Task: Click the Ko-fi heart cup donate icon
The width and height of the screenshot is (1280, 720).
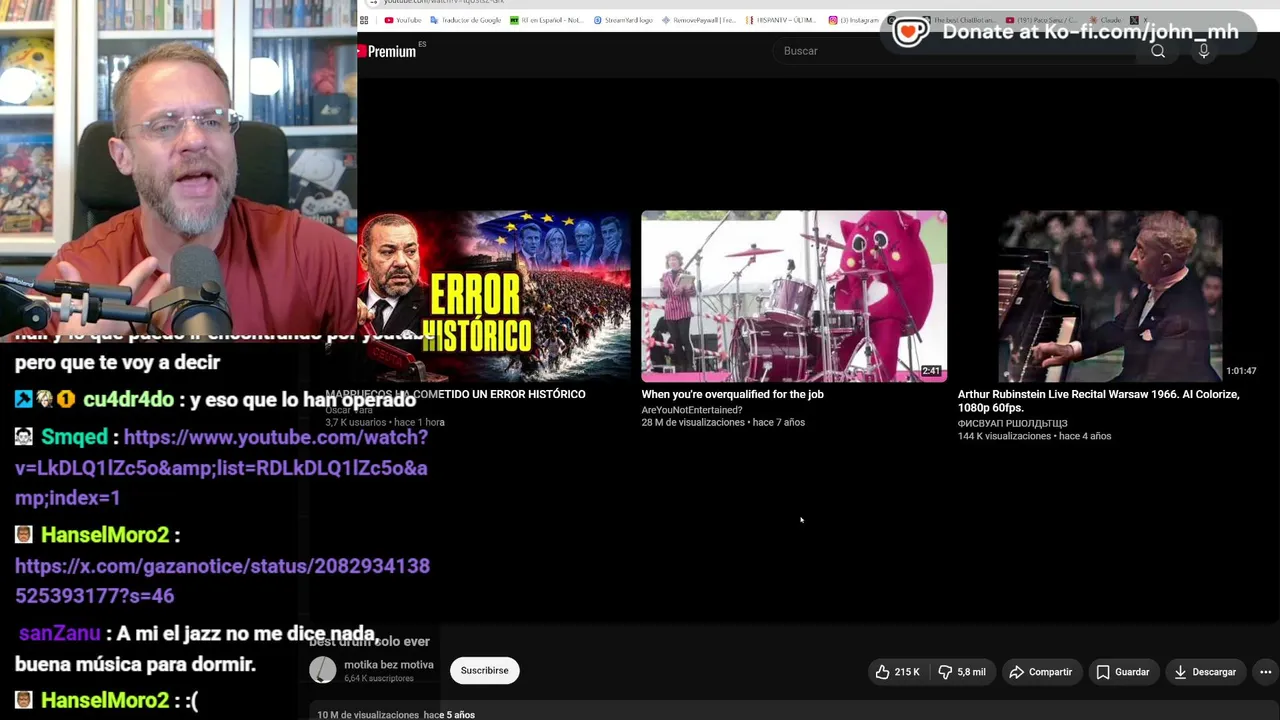Action: (x=909, y=31)
